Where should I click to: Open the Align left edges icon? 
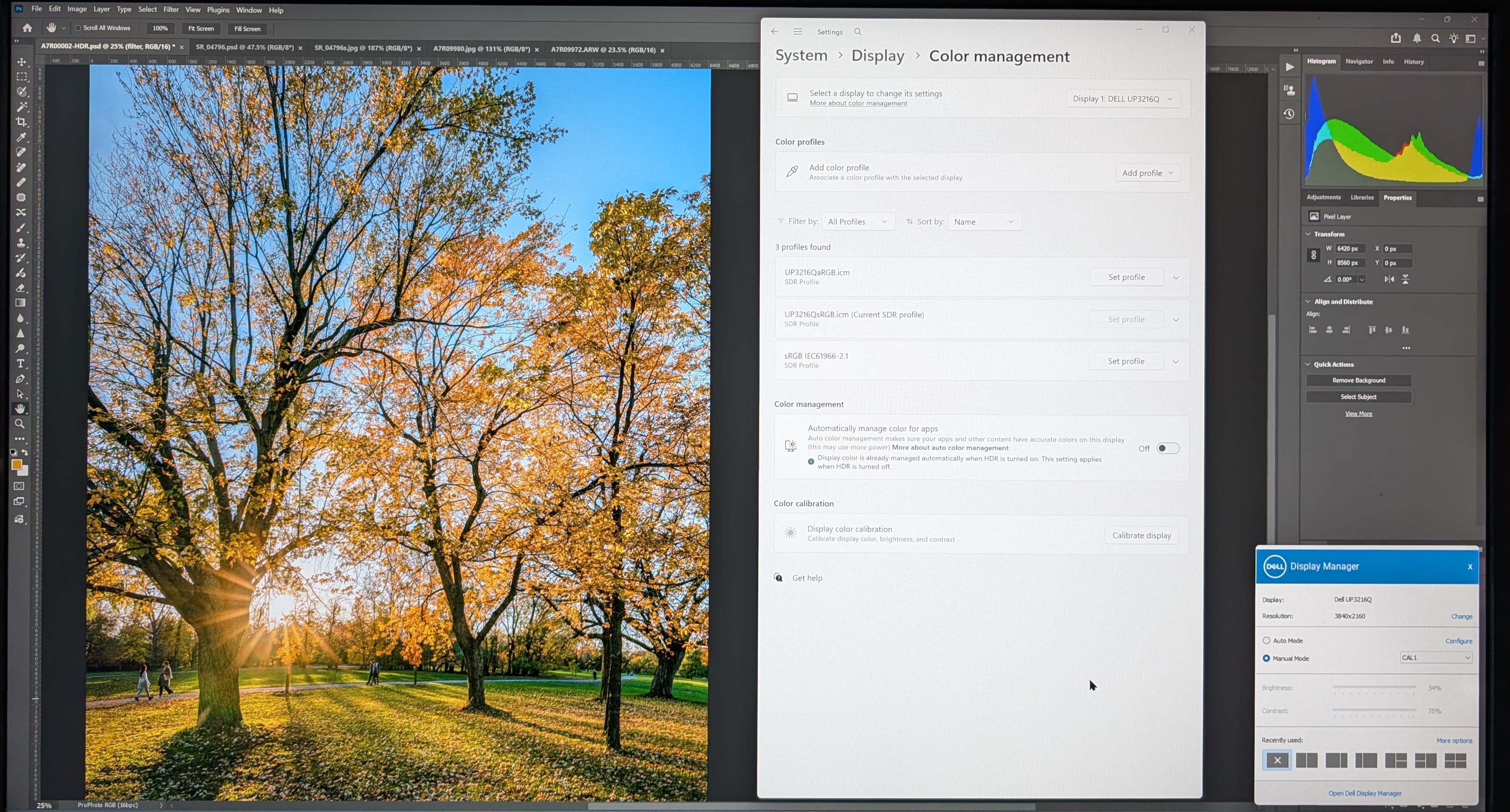(1312, 330)
